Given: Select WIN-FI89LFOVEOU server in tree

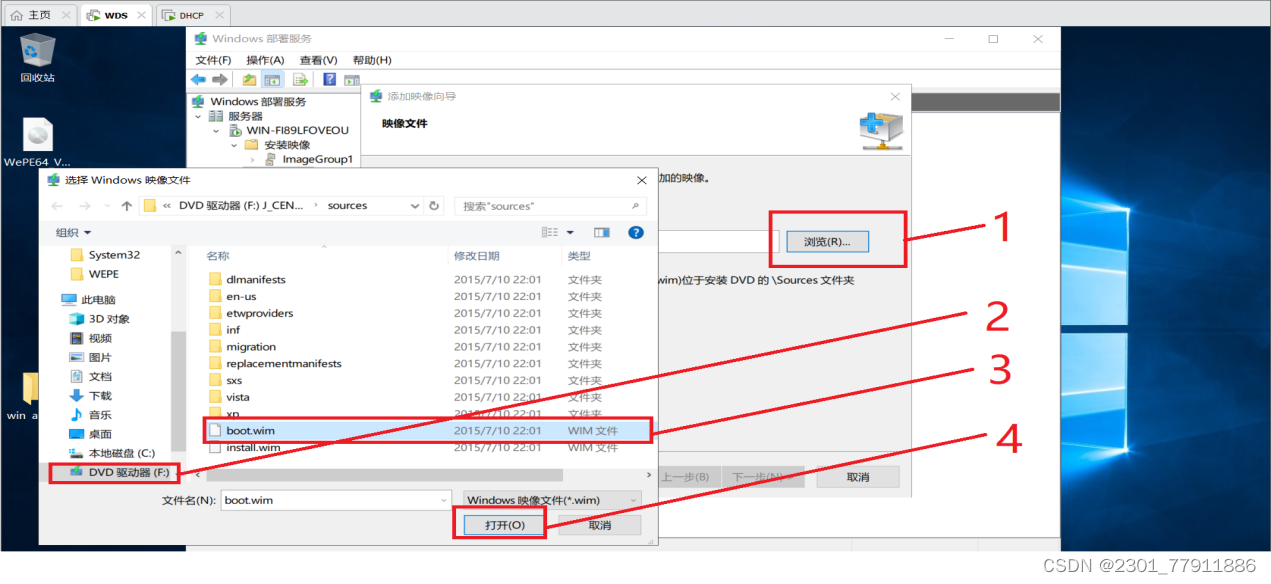Looking at the screenshot, I should pyautogui.click(x=297, y=130).
